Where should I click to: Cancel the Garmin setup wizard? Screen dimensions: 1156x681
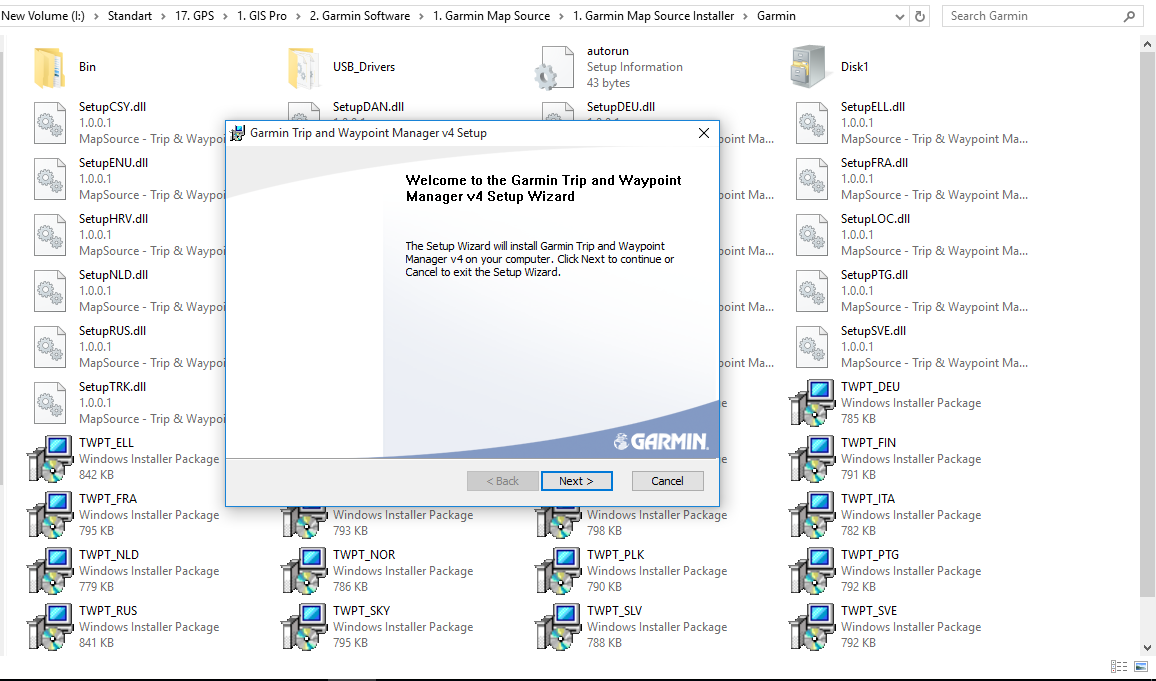[x=667, y=481]
